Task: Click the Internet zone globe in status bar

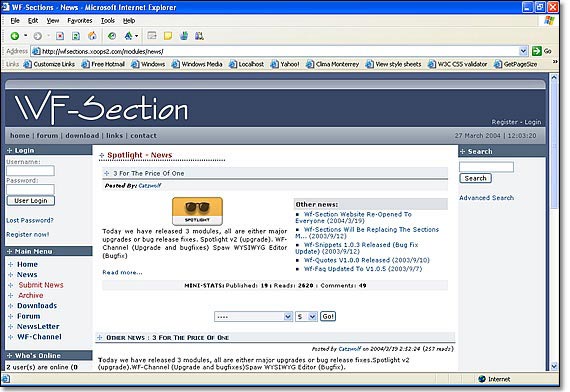Action: 482,379
